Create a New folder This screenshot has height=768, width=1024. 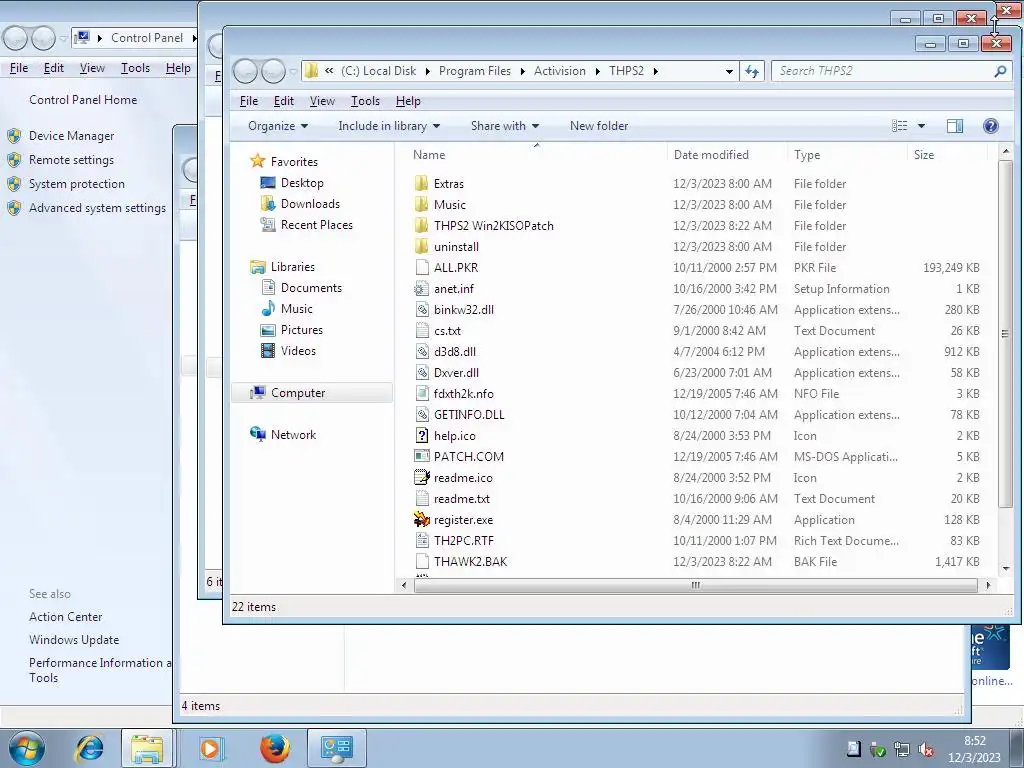click(x=599, y=126)
